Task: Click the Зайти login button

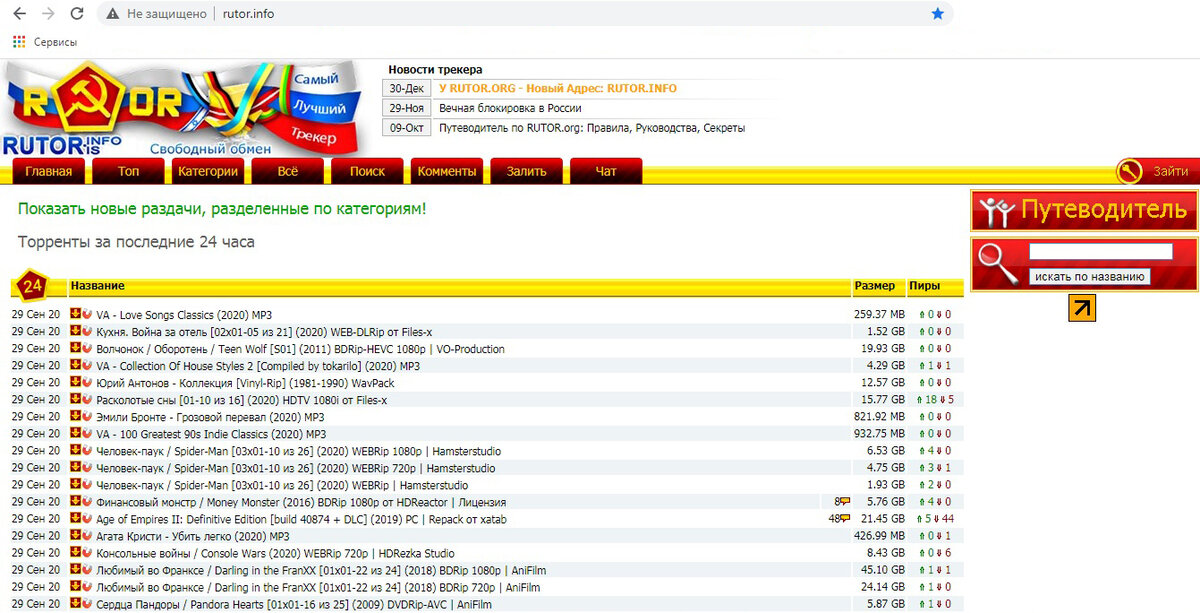Action: coord(1157,171)
